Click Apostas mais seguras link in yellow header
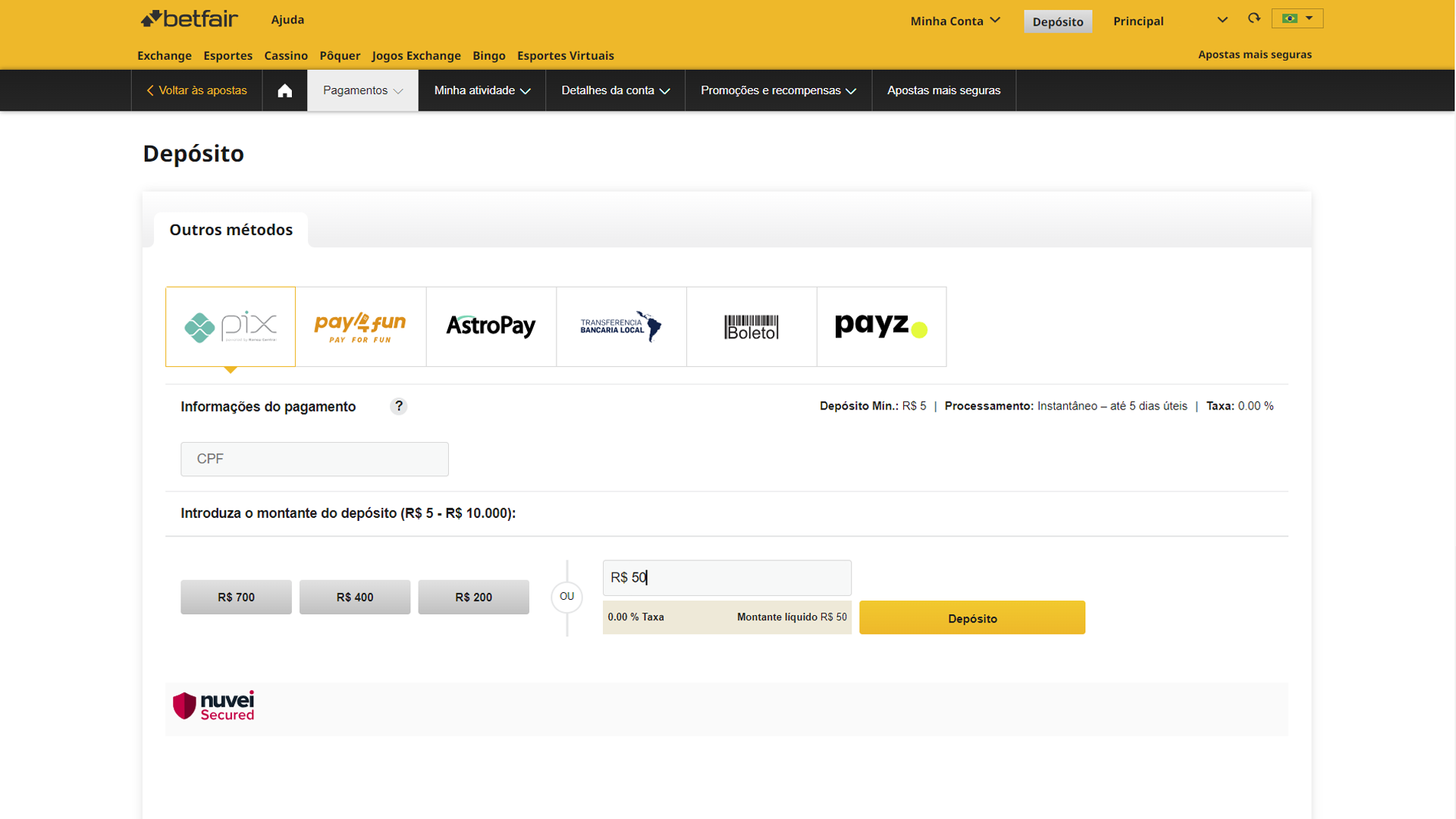1456x819 pixels. click(1254, 55)
